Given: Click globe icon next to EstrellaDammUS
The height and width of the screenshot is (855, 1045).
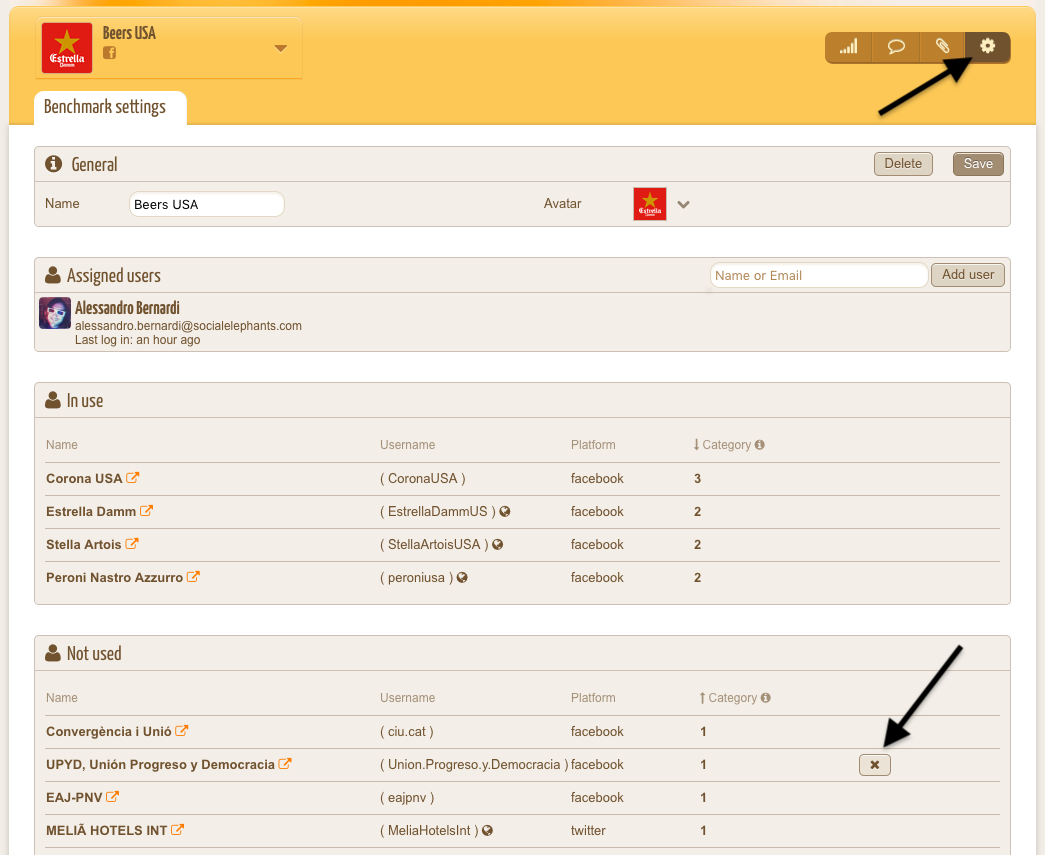Looking at the screenshot, I should pos(505,512).
